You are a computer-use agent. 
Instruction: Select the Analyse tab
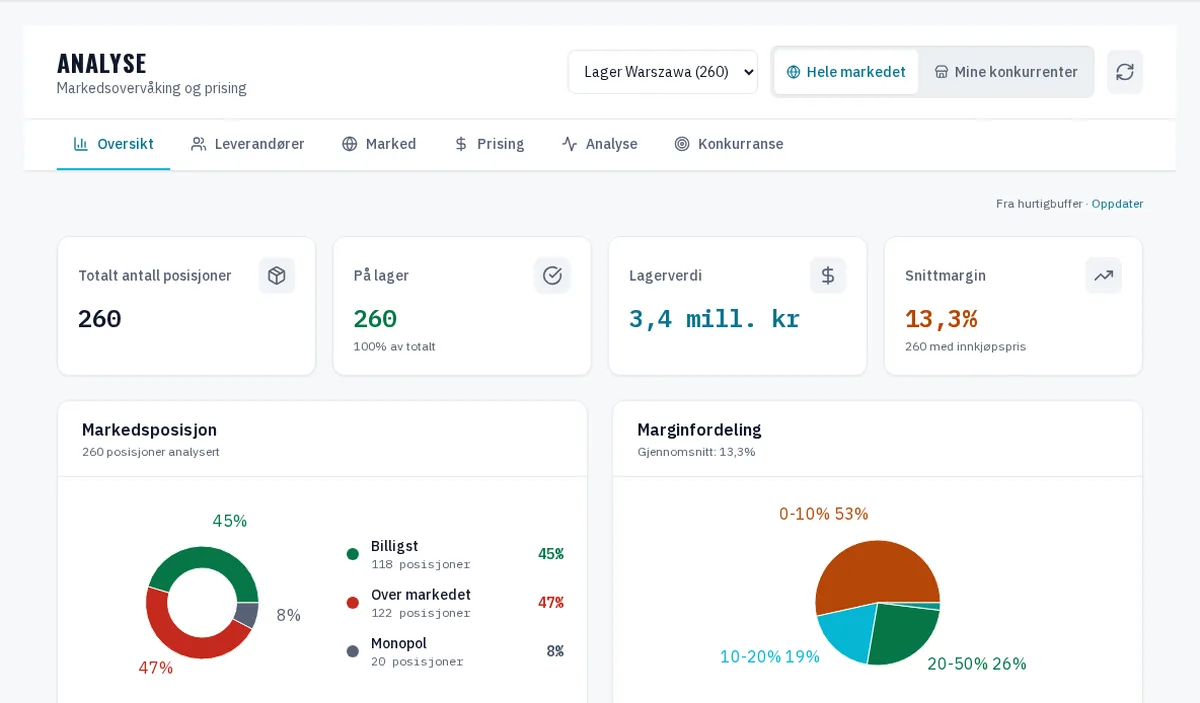click(x=599, y=144)
